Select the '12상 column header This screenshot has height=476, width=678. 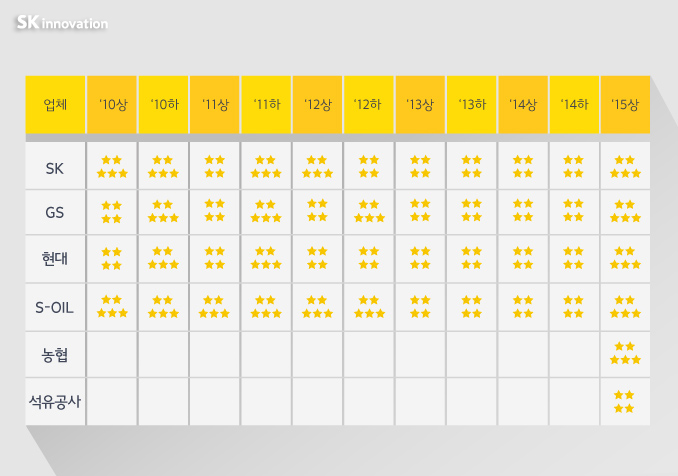click(x=317, y=104)
